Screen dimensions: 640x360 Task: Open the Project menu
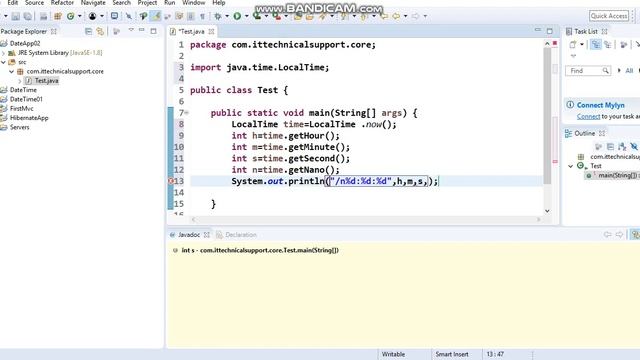click(x=147, y=3)
